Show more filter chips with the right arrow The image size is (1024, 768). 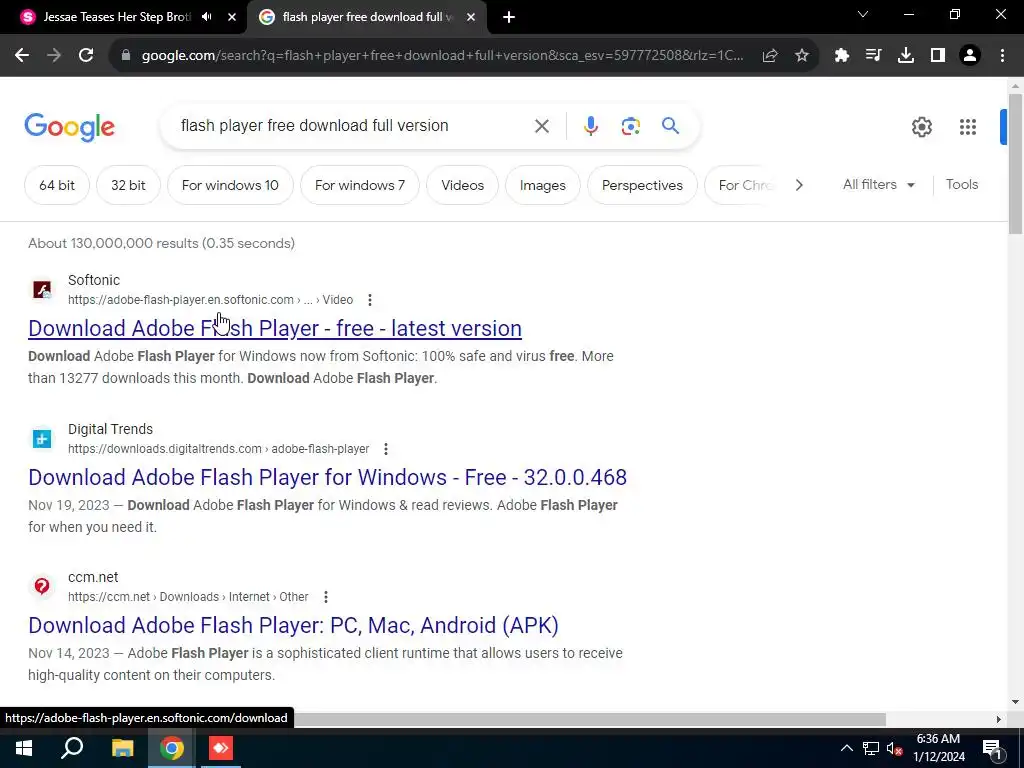[799, 185]
